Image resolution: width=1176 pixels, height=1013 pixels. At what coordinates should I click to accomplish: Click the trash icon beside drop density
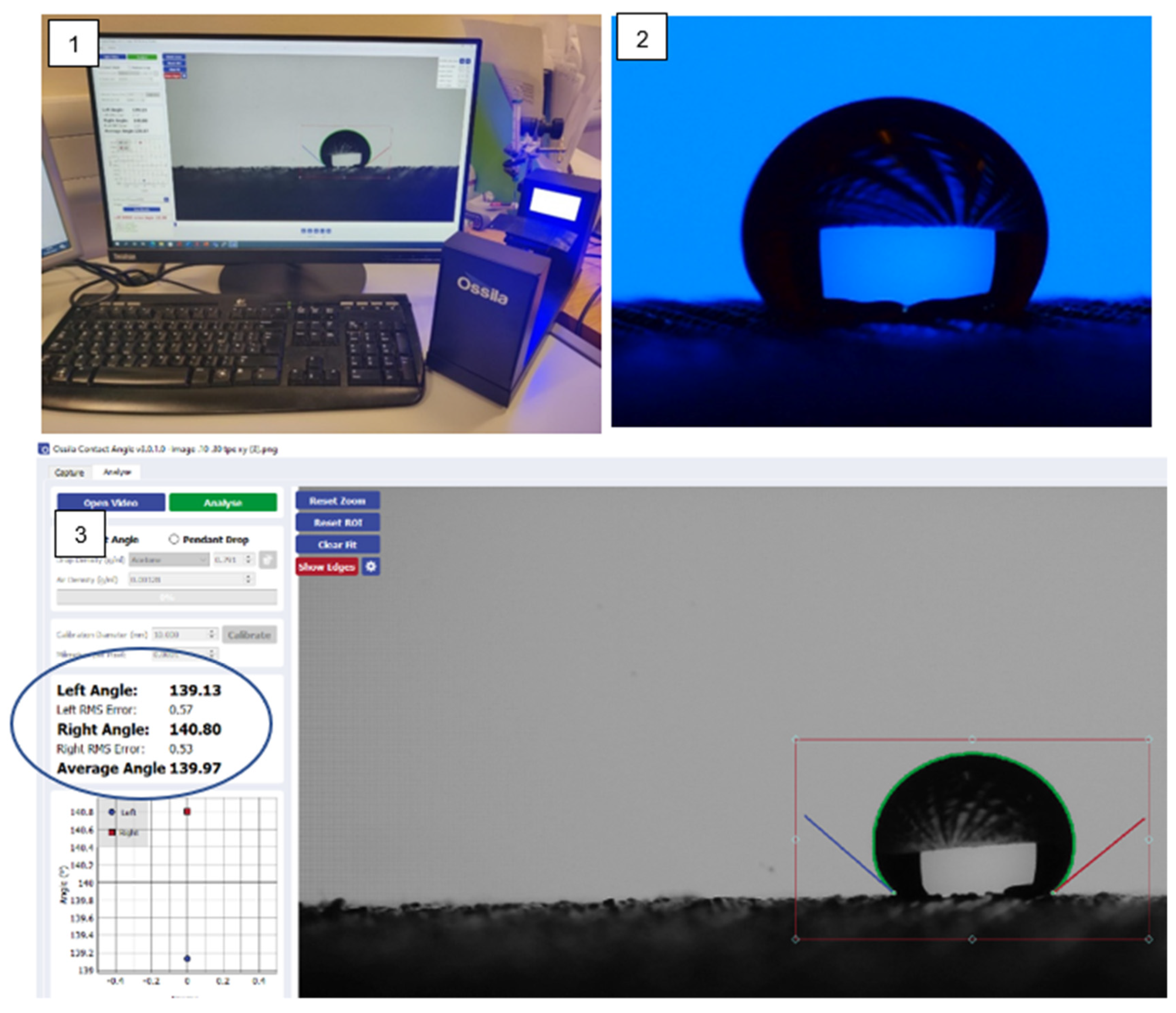pos(267,560)
